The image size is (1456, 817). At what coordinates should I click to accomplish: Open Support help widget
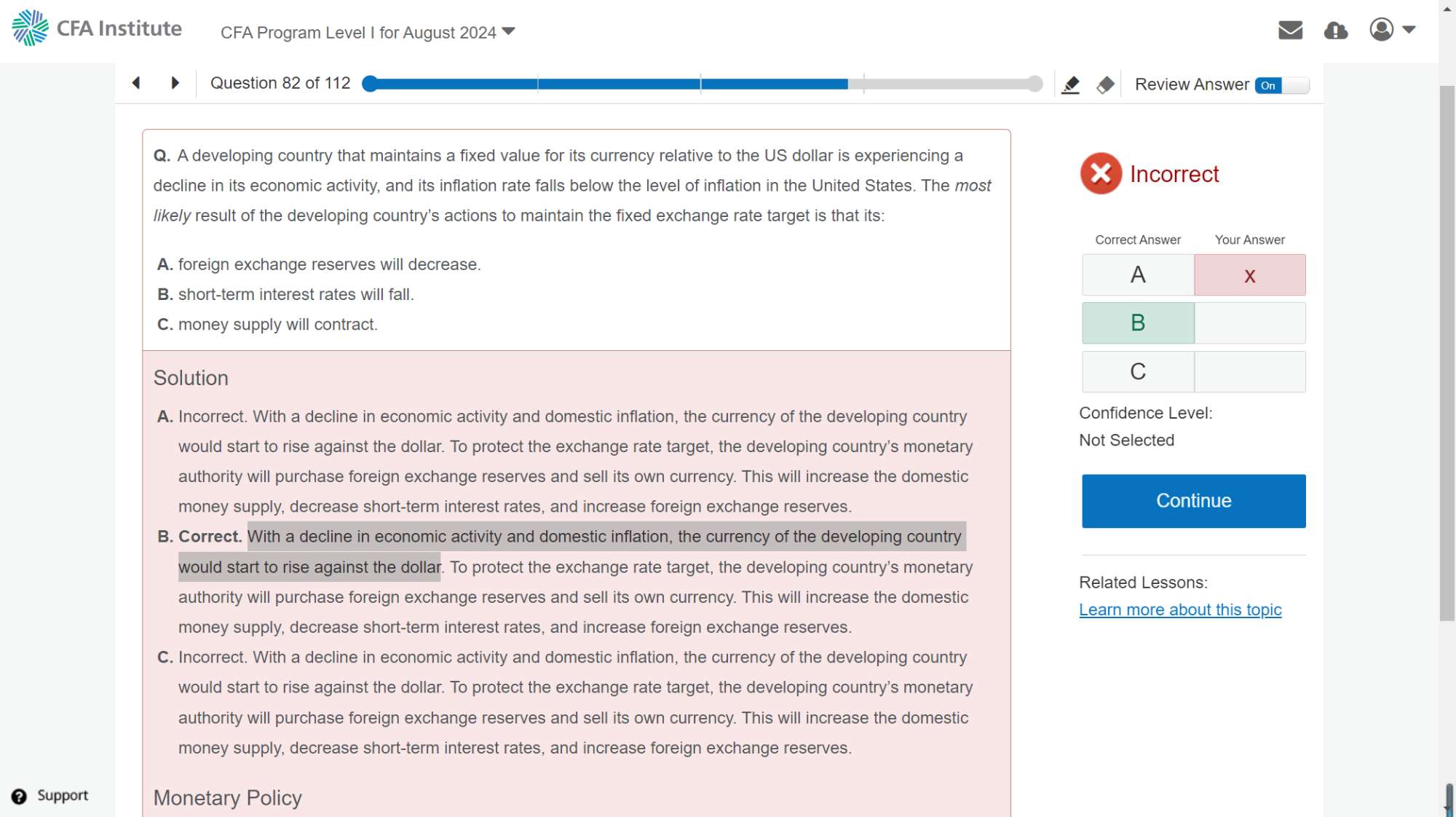point(50,796)
